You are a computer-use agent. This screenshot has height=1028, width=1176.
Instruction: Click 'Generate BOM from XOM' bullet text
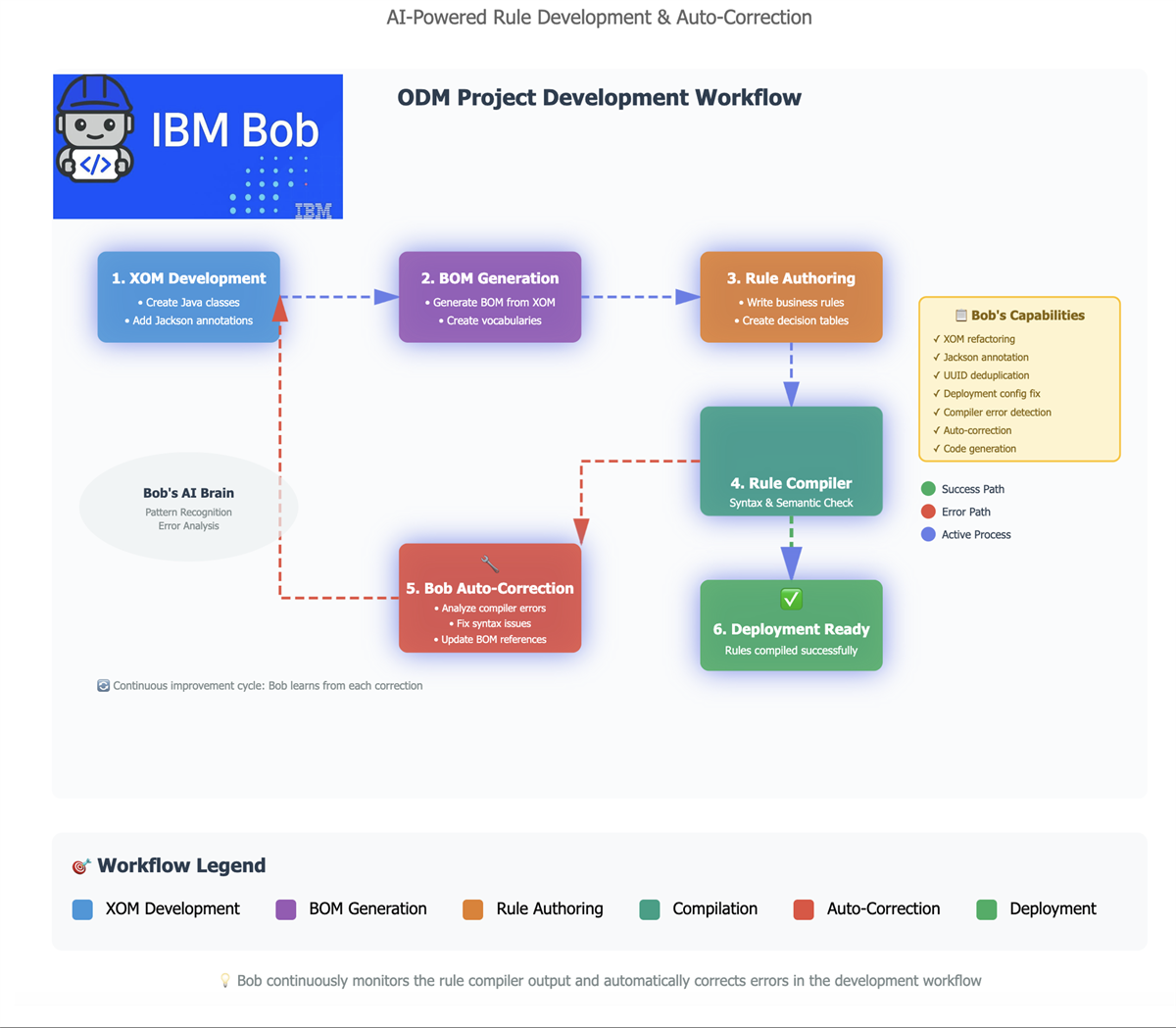(x=494, y=303)
